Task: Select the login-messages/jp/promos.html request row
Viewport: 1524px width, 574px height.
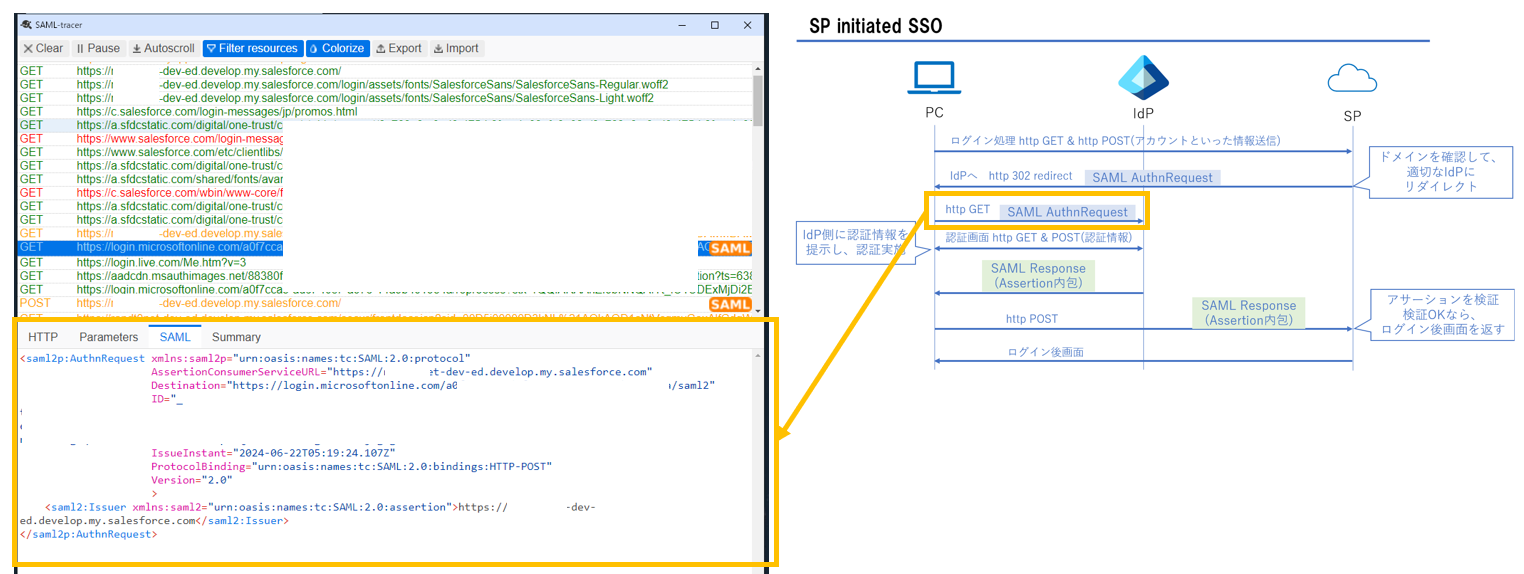Action: click(384, 112)
